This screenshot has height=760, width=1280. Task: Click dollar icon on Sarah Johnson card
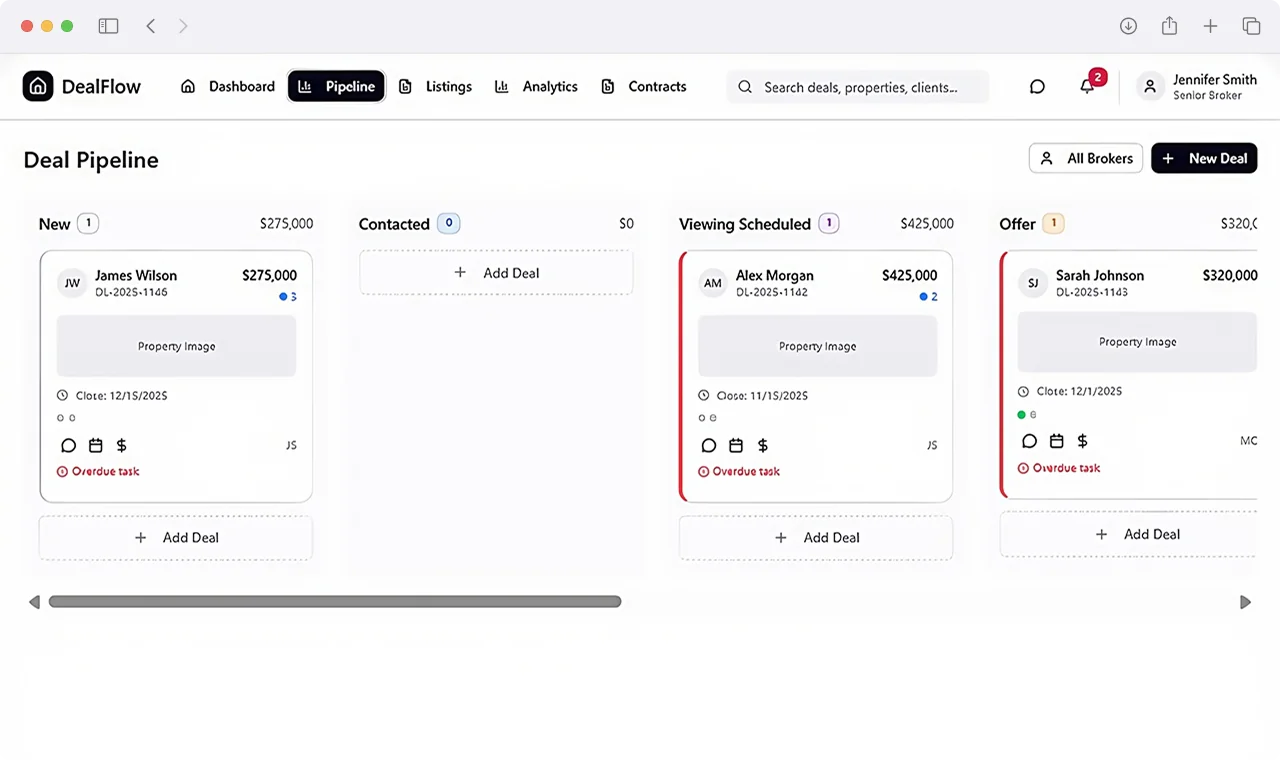1082,441
